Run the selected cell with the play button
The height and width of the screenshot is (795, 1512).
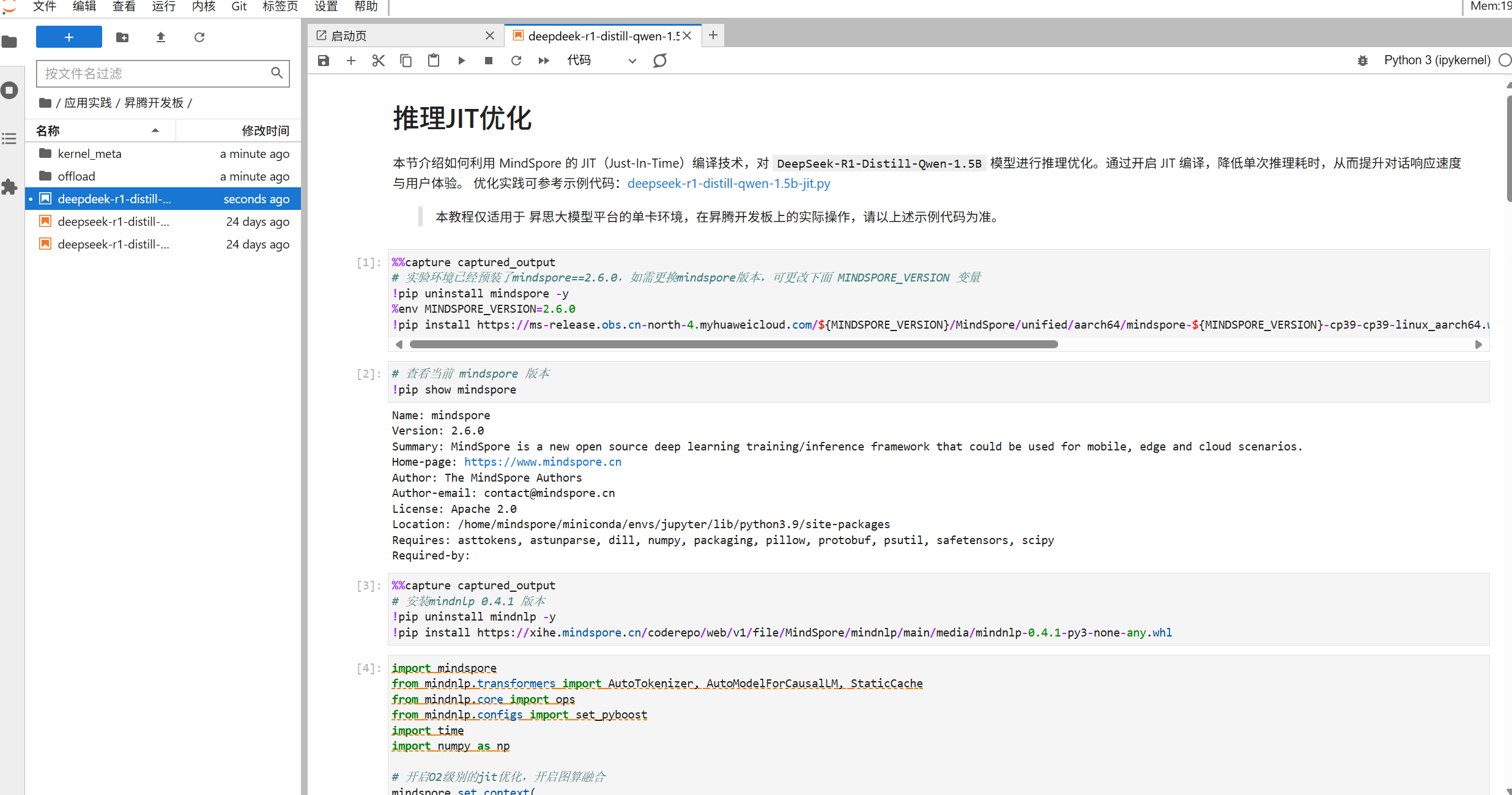pyautogui.click(x=462, y=61)
